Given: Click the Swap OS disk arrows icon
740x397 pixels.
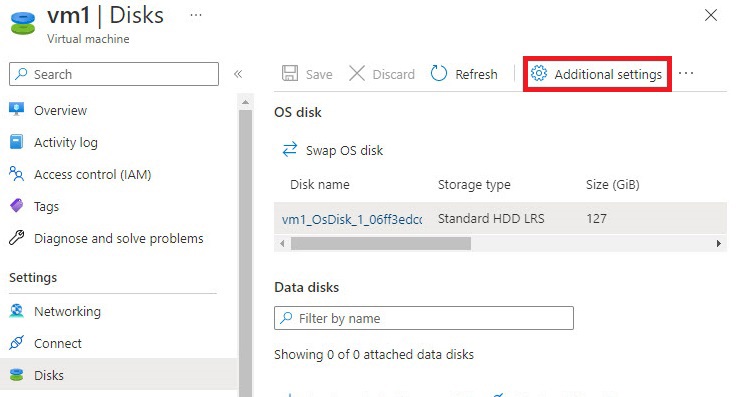Looking at the screenshot, I should [289, 149].
